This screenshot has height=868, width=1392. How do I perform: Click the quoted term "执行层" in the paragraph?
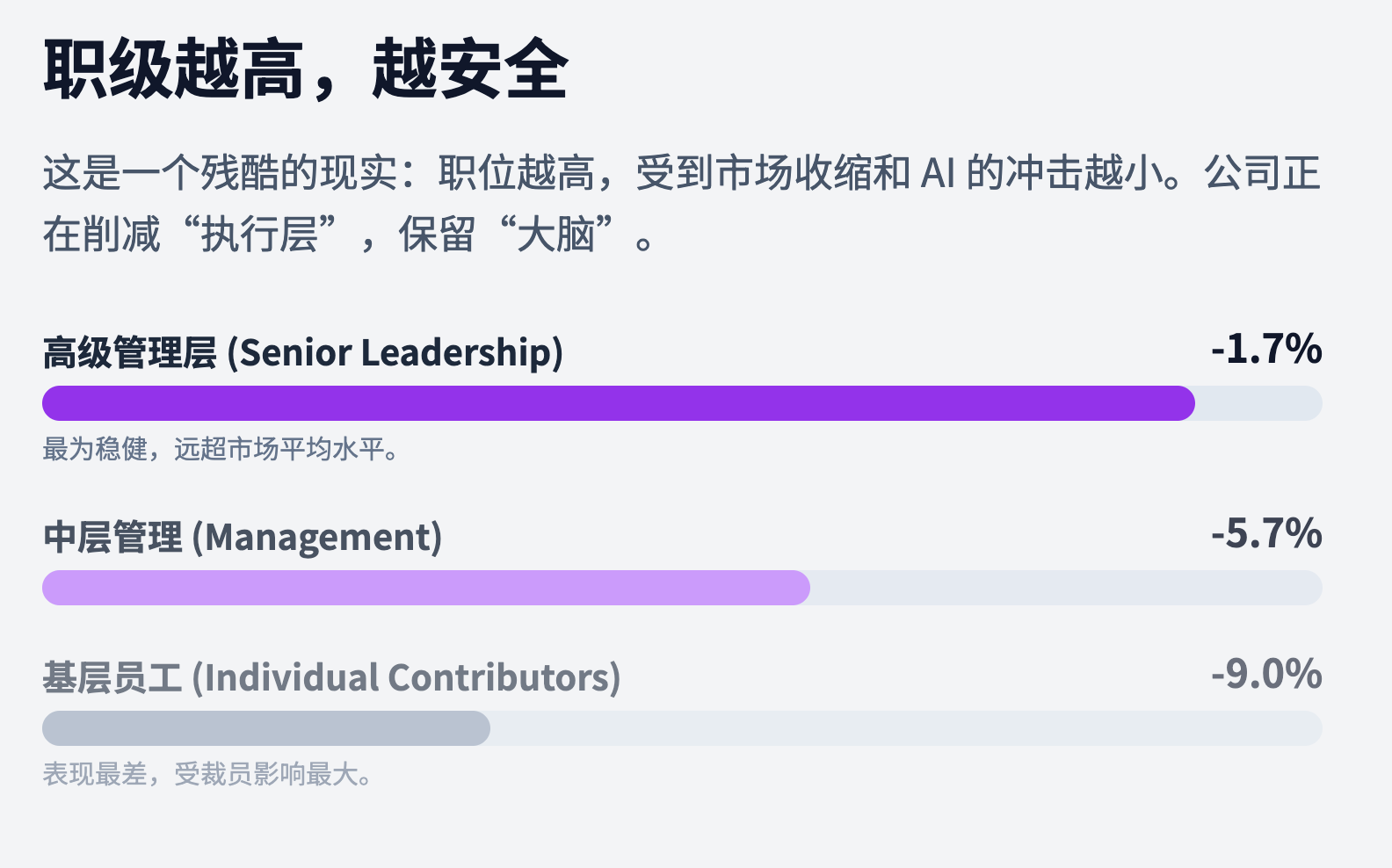(259, 235)
